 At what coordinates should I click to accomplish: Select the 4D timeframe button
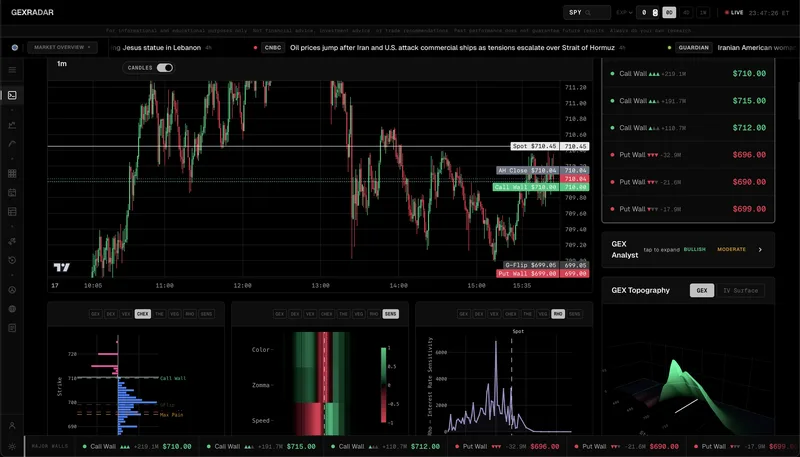686,13
